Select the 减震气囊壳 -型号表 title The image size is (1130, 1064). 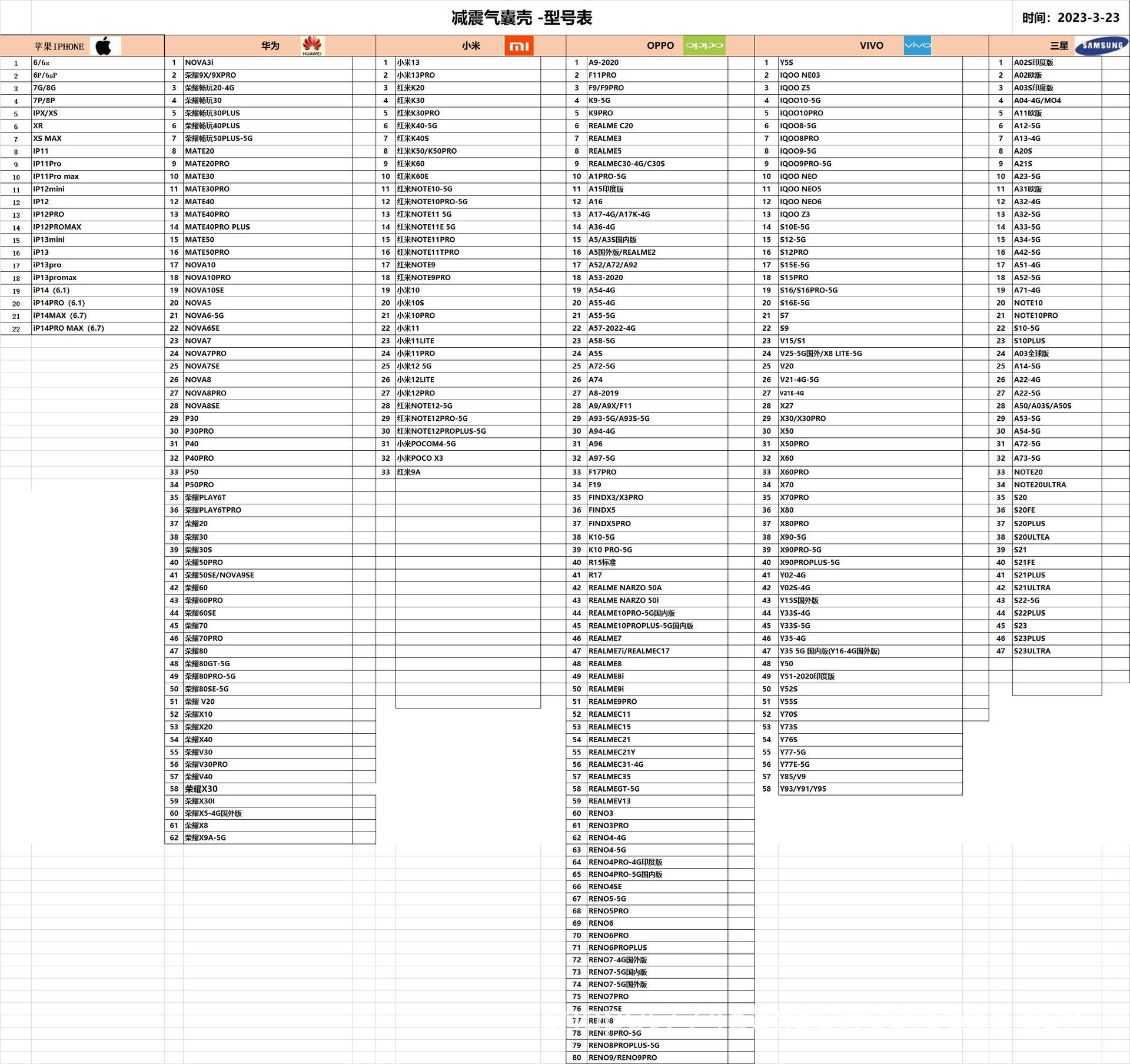tap(521, 18)
